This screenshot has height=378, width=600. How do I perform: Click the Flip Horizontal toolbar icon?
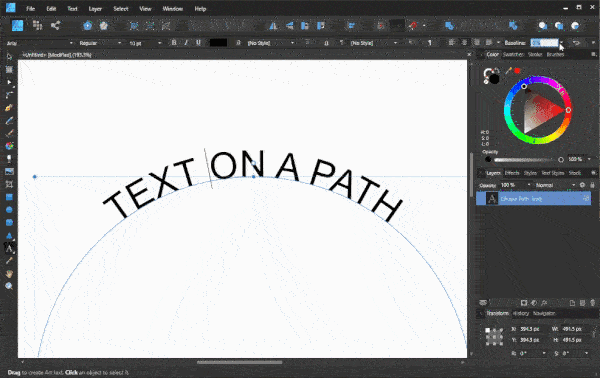coord(273,26)
